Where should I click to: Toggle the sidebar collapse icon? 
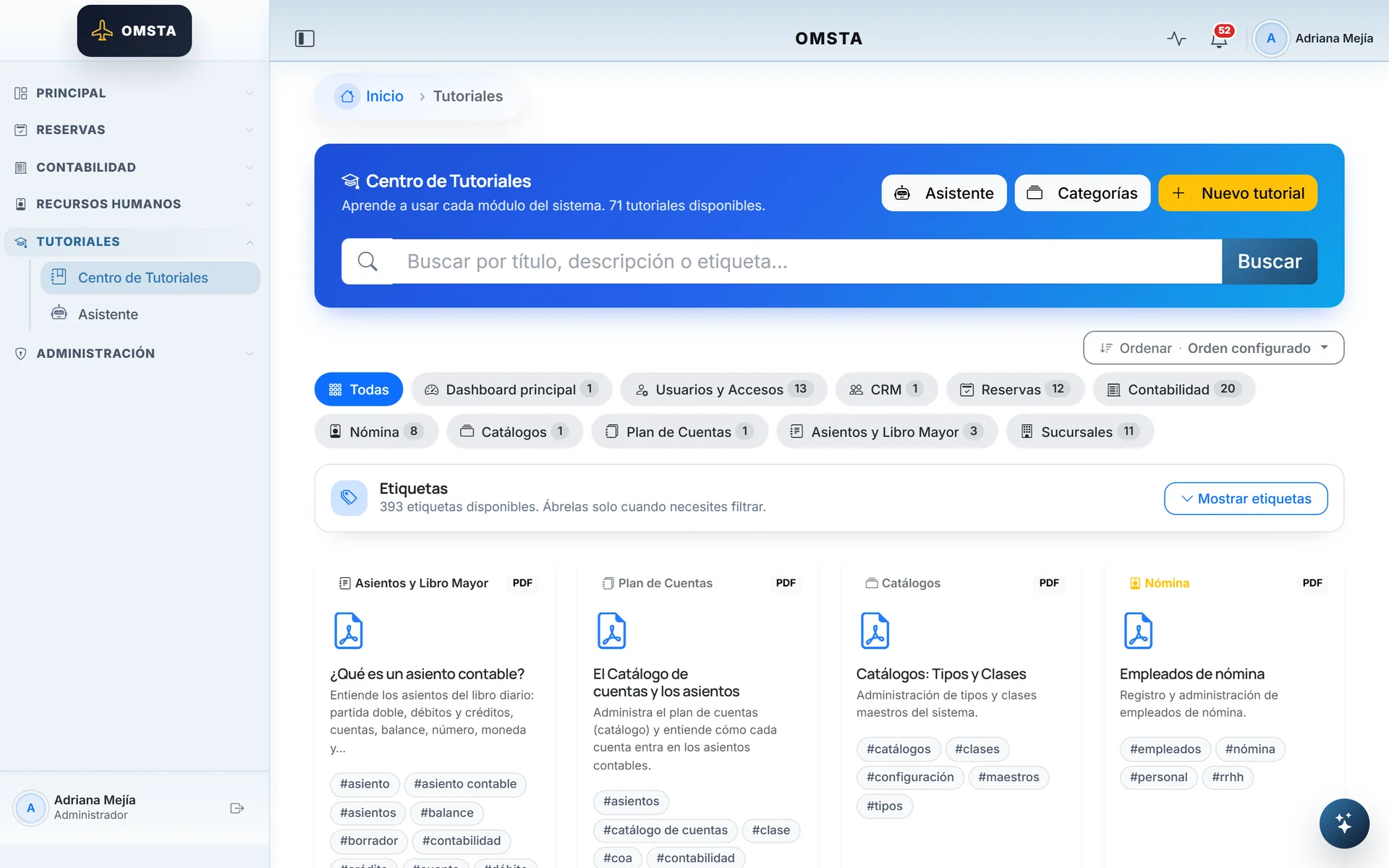coord(305,38)
